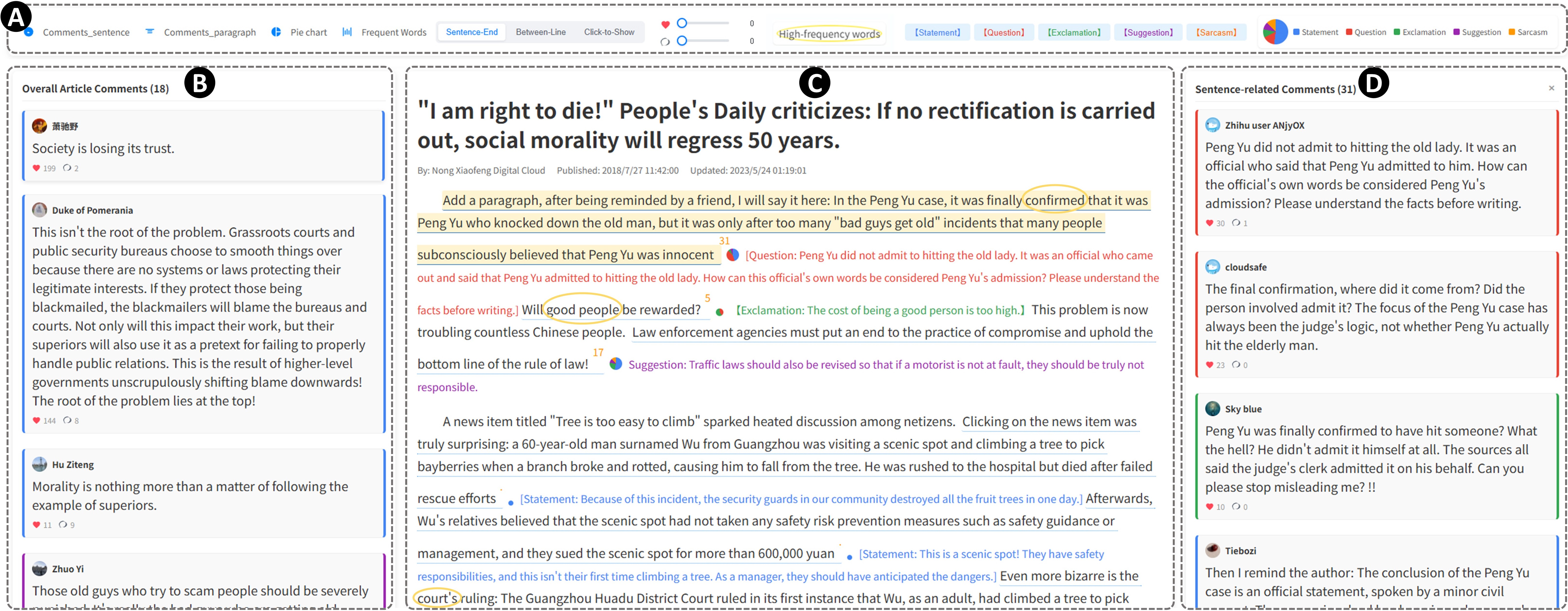Click the replies threshold slider handle

click(x=682, y=41)
